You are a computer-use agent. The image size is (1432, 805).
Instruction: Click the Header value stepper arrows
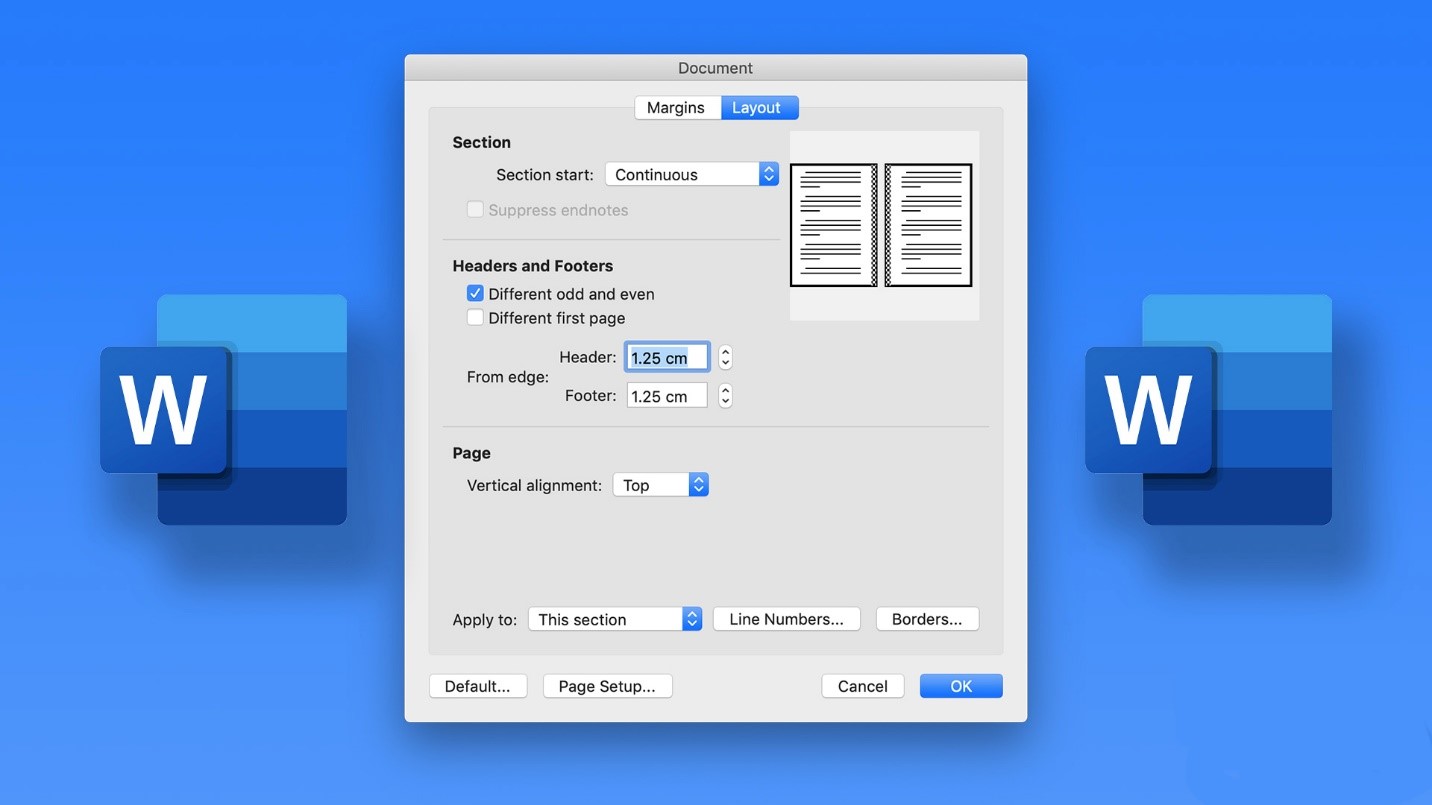[726, 357]
